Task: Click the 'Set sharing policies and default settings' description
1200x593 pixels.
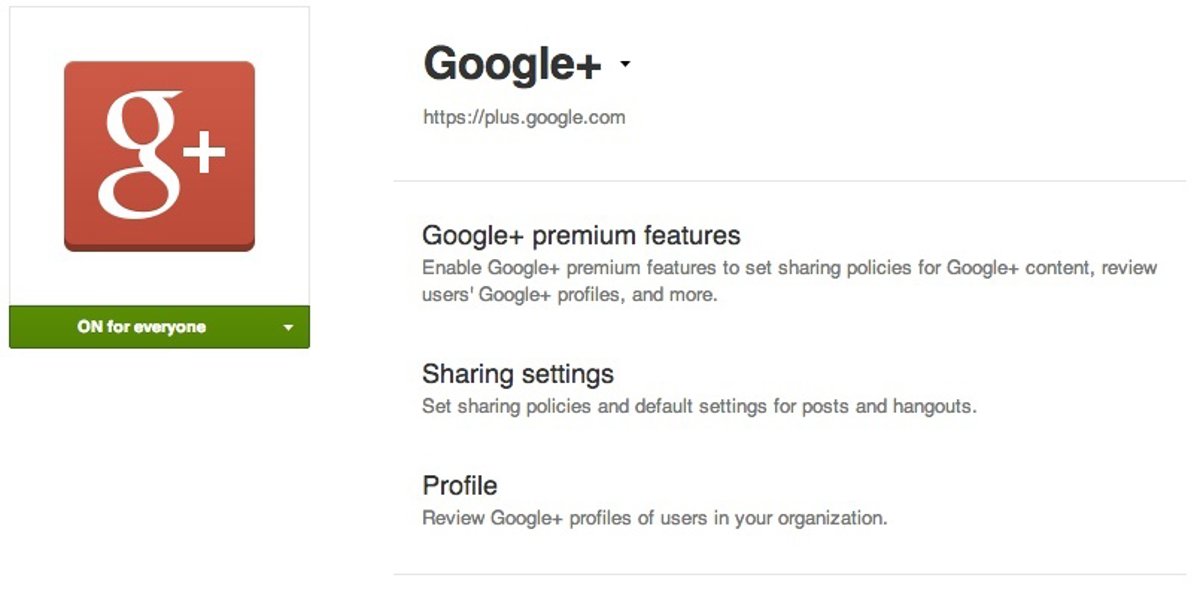Action: (x=698, y=407)
